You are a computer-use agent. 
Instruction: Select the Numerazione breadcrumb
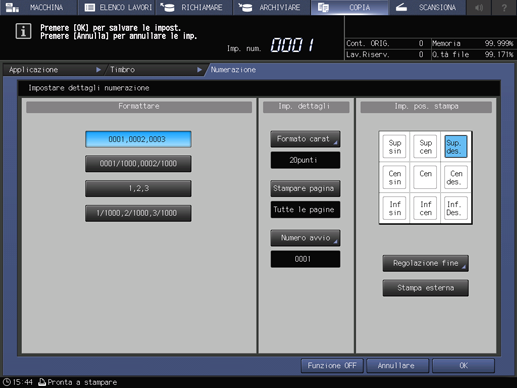click(233, 70)
